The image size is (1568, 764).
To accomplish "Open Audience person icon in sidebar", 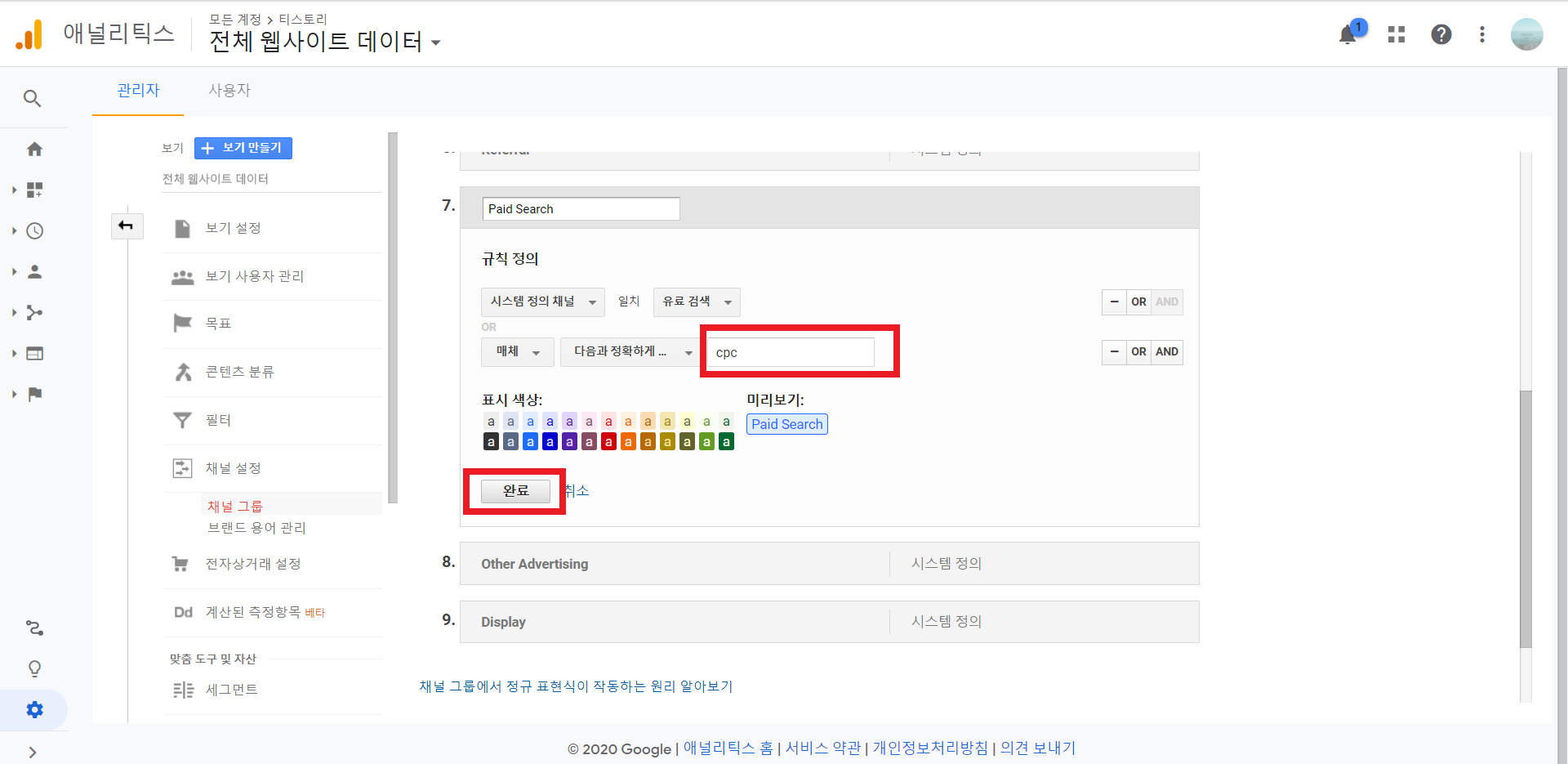I will pyautogui.click(x=34, y=271).
